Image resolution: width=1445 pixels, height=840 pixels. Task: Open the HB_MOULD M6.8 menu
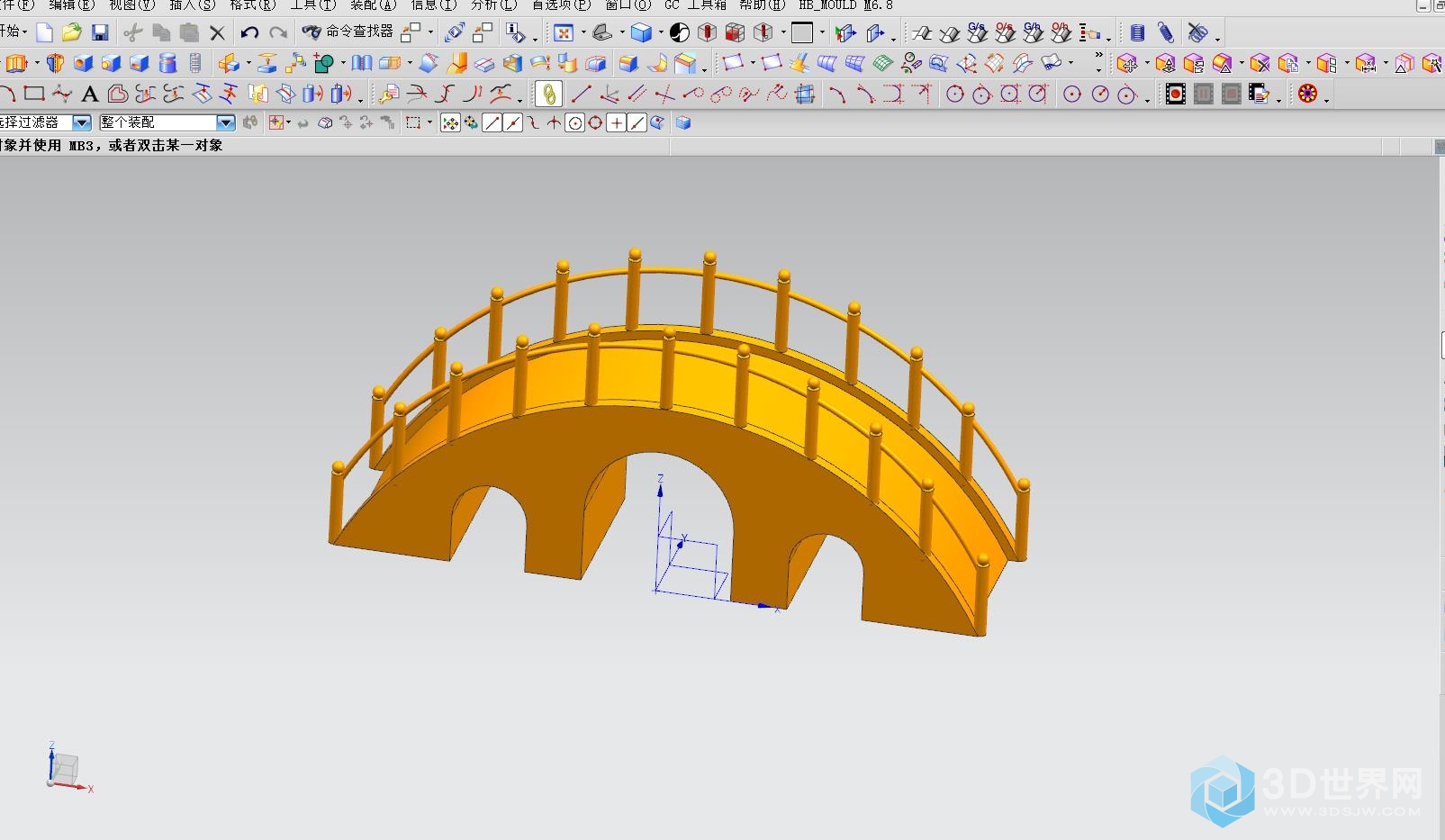tap(846, 5)
